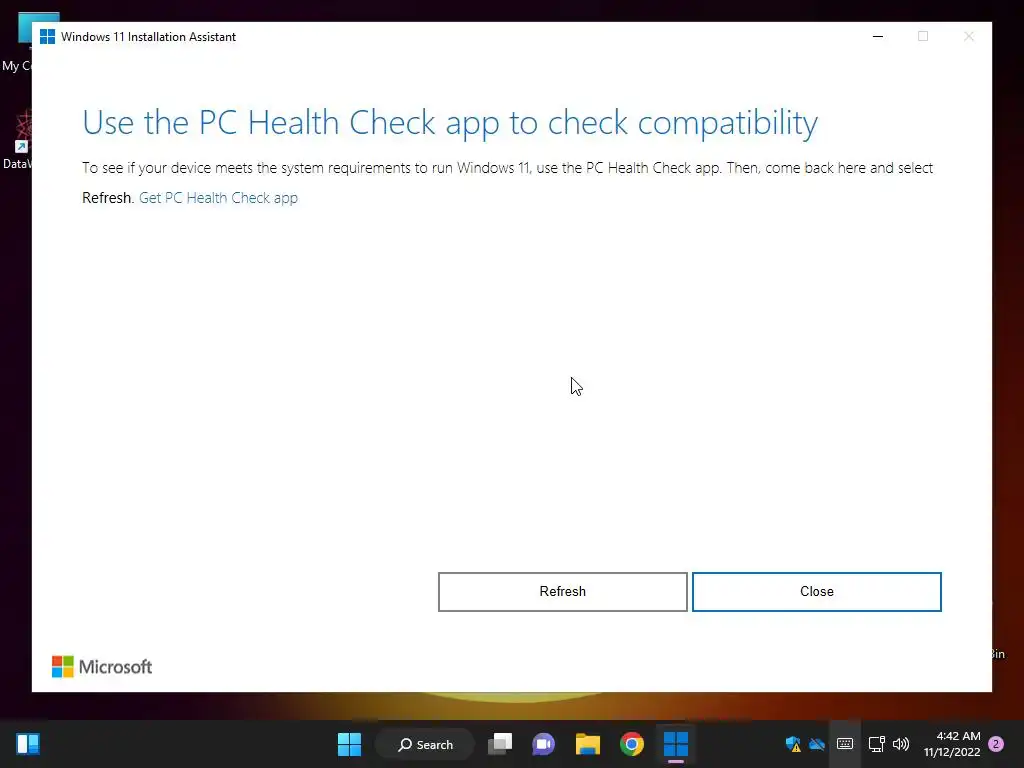Open Task View from the taskbar
Screen dimensions: 1024x768
pos(500,744)
